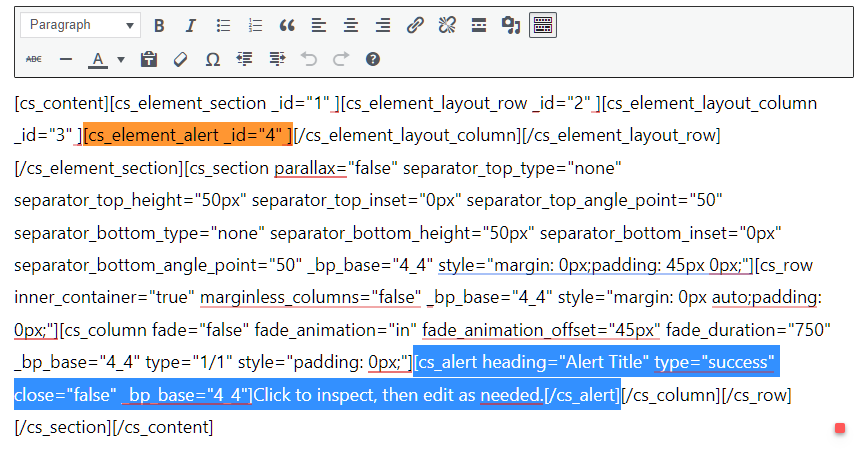Open the special character picker
The image size is (863, 464).
(x=213, y=59)
